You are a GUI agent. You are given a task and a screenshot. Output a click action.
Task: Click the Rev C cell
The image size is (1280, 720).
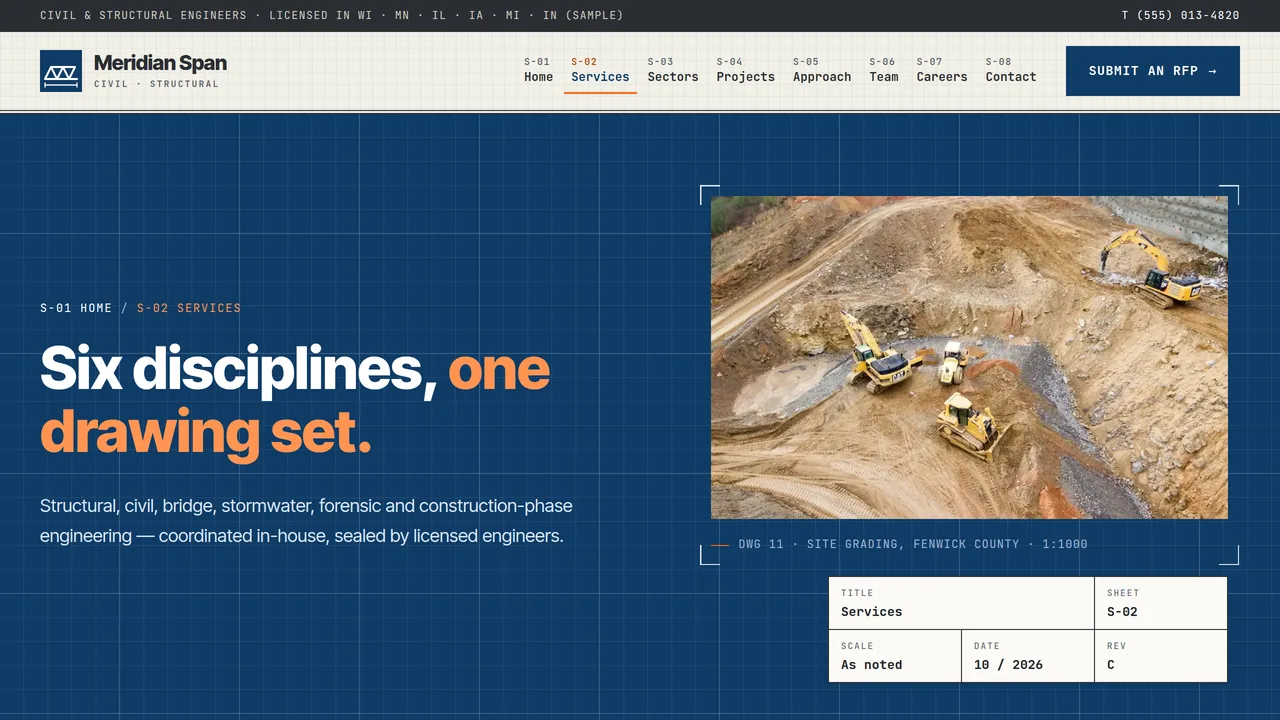[x=1160, y=656]
